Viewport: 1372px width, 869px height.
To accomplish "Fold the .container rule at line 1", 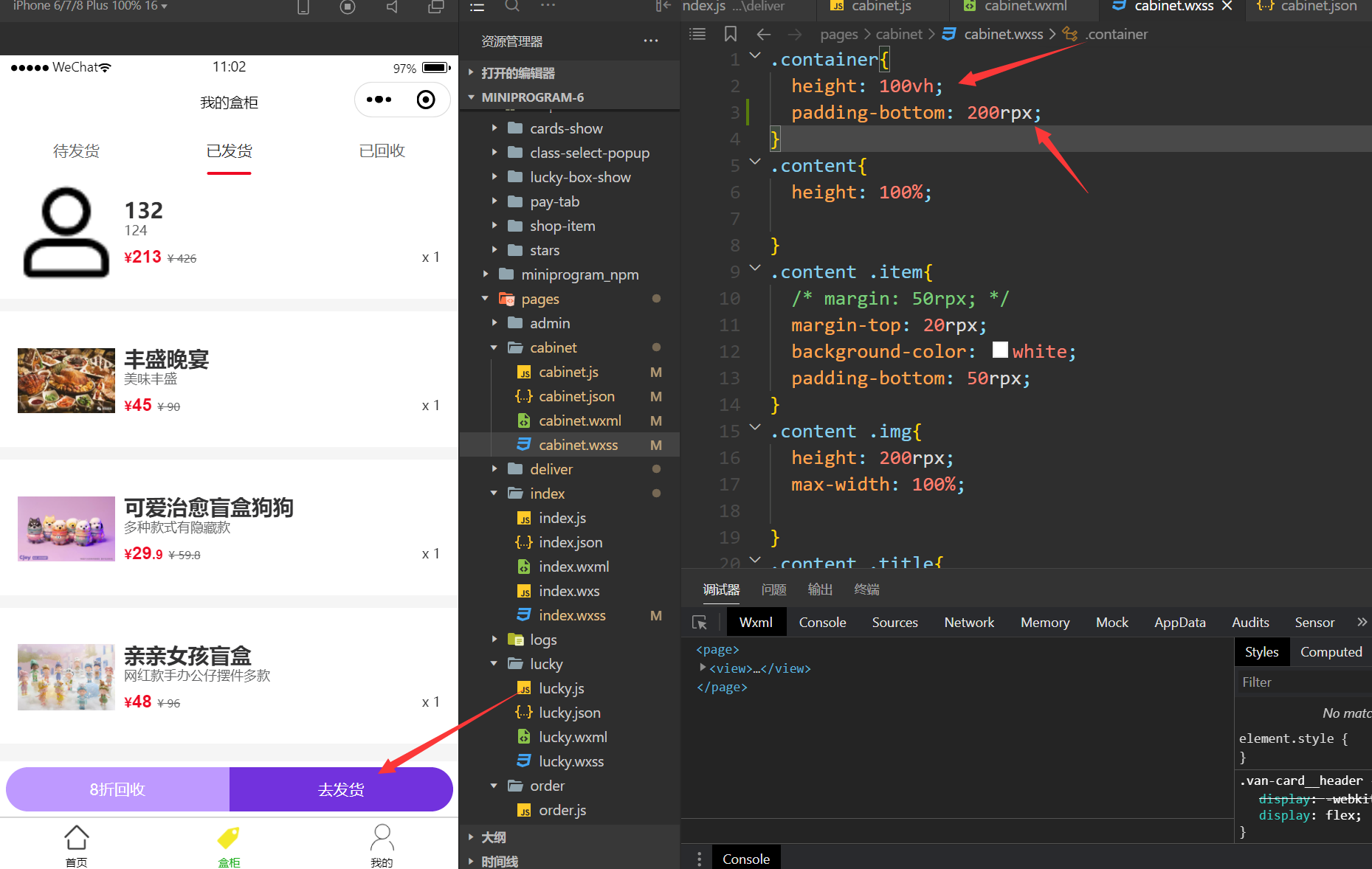I will 754,56.
